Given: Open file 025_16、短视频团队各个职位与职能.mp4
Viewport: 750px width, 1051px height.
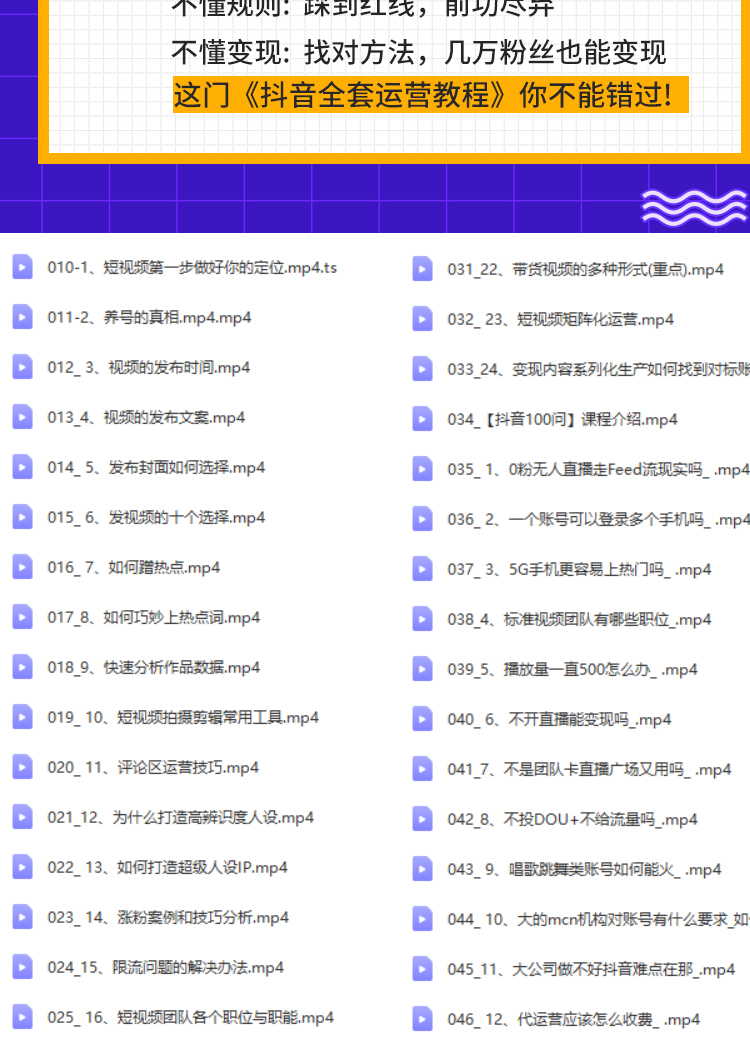Looking at the screenshot, I should coord(190,1017).
